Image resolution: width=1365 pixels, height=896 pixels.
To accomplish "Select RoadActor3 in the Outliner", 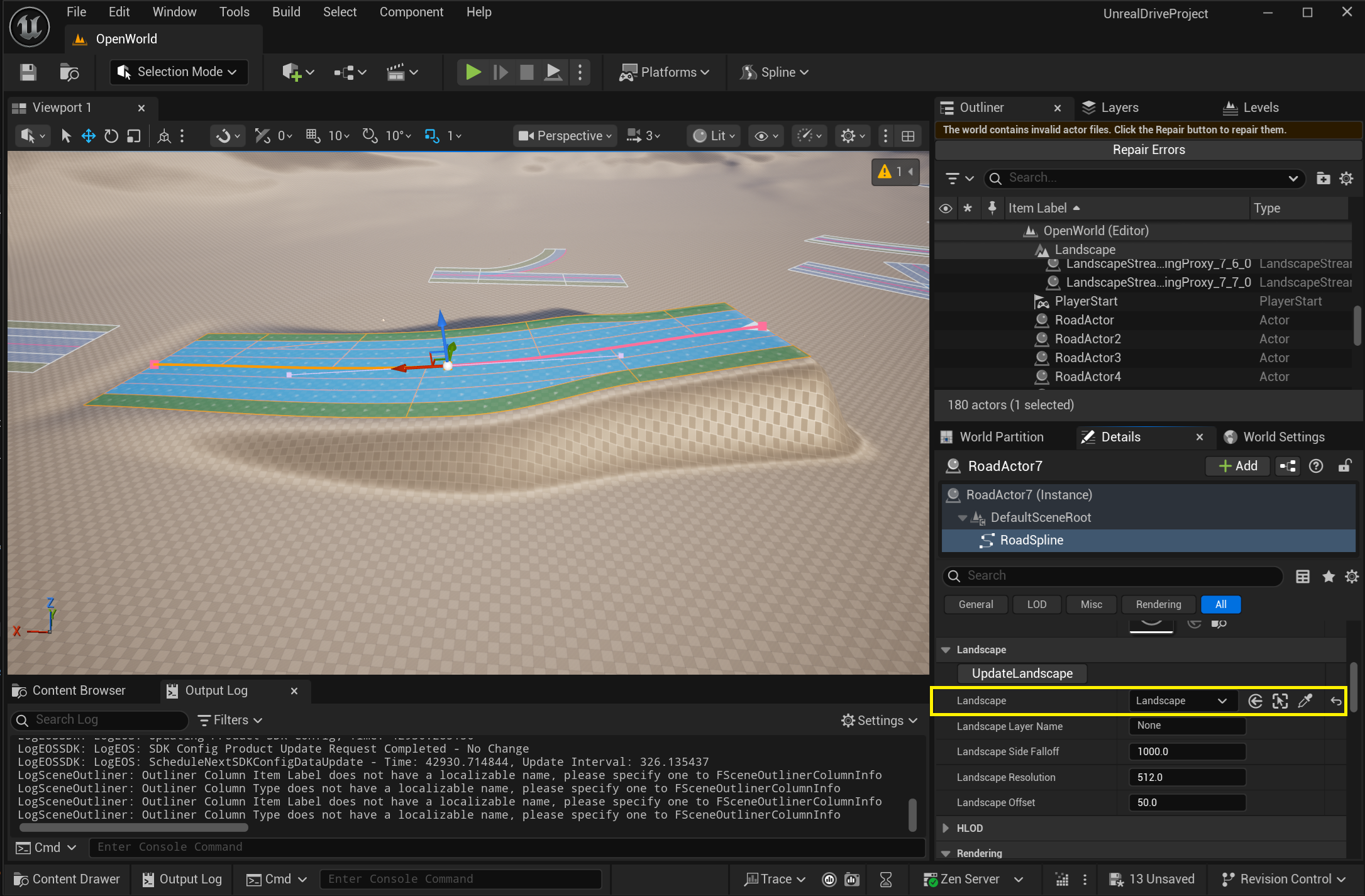I will pos(1088,358).
